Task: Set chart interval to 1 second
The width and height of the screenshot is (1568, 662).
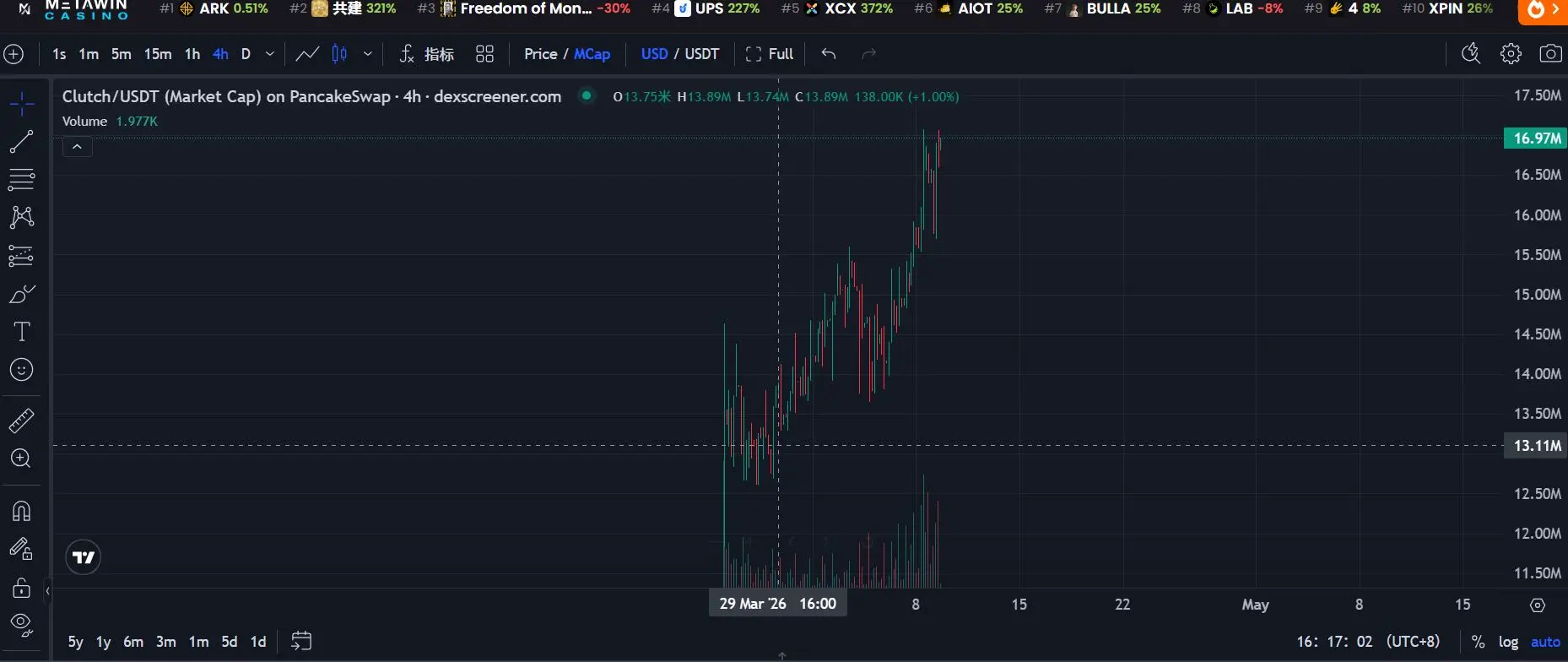Action: [59, 54]
